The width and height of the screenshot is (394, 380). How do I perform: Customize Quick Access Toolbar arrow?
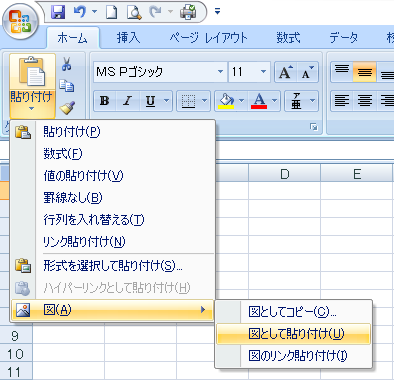[217, 12]
